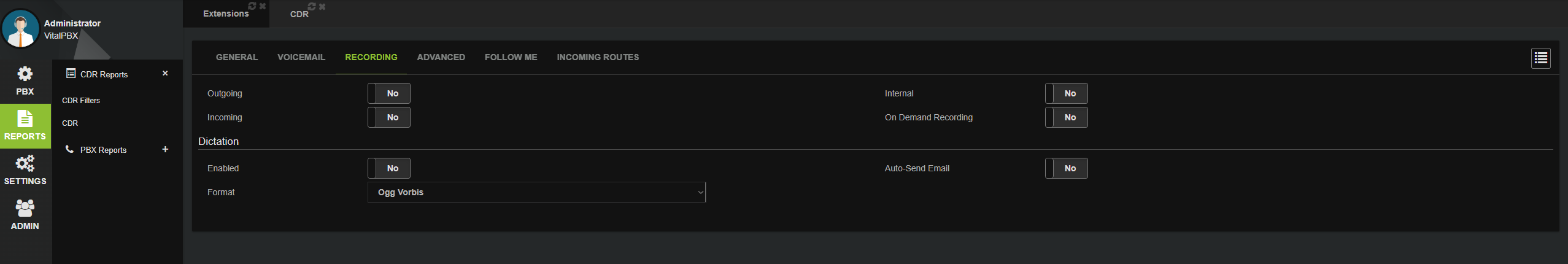Toggle the Incoming recording switch
Image resolution: width=1568 pixels, height=264 pixels.
(389, 117)
